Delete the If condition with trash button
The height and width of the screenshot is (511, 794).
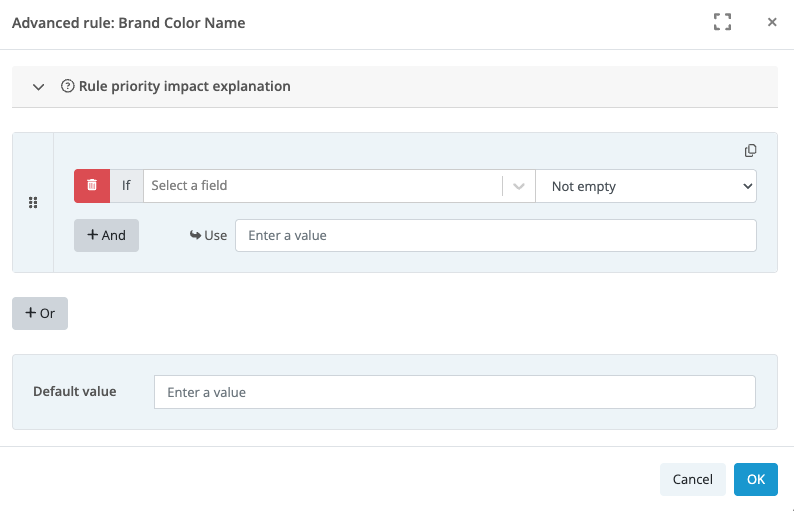tap(92, 185)
